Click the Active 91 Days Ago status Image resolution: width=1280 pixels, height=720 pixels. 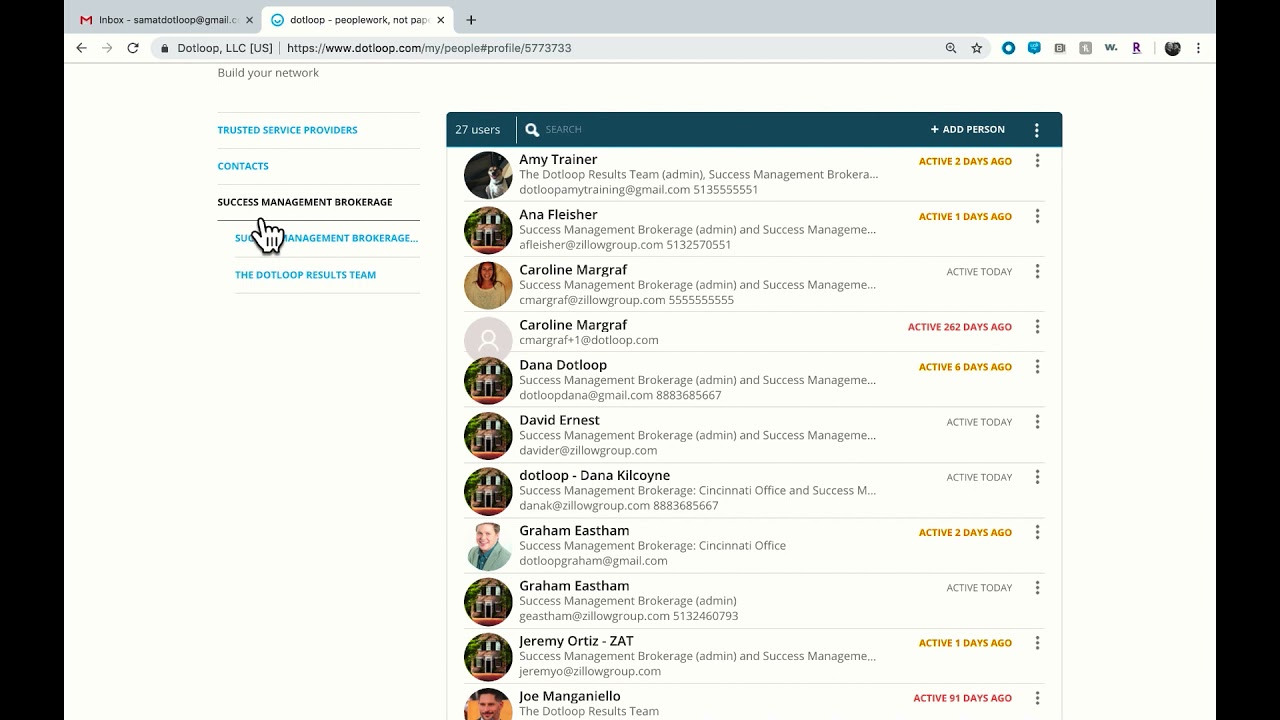point(963,698)
